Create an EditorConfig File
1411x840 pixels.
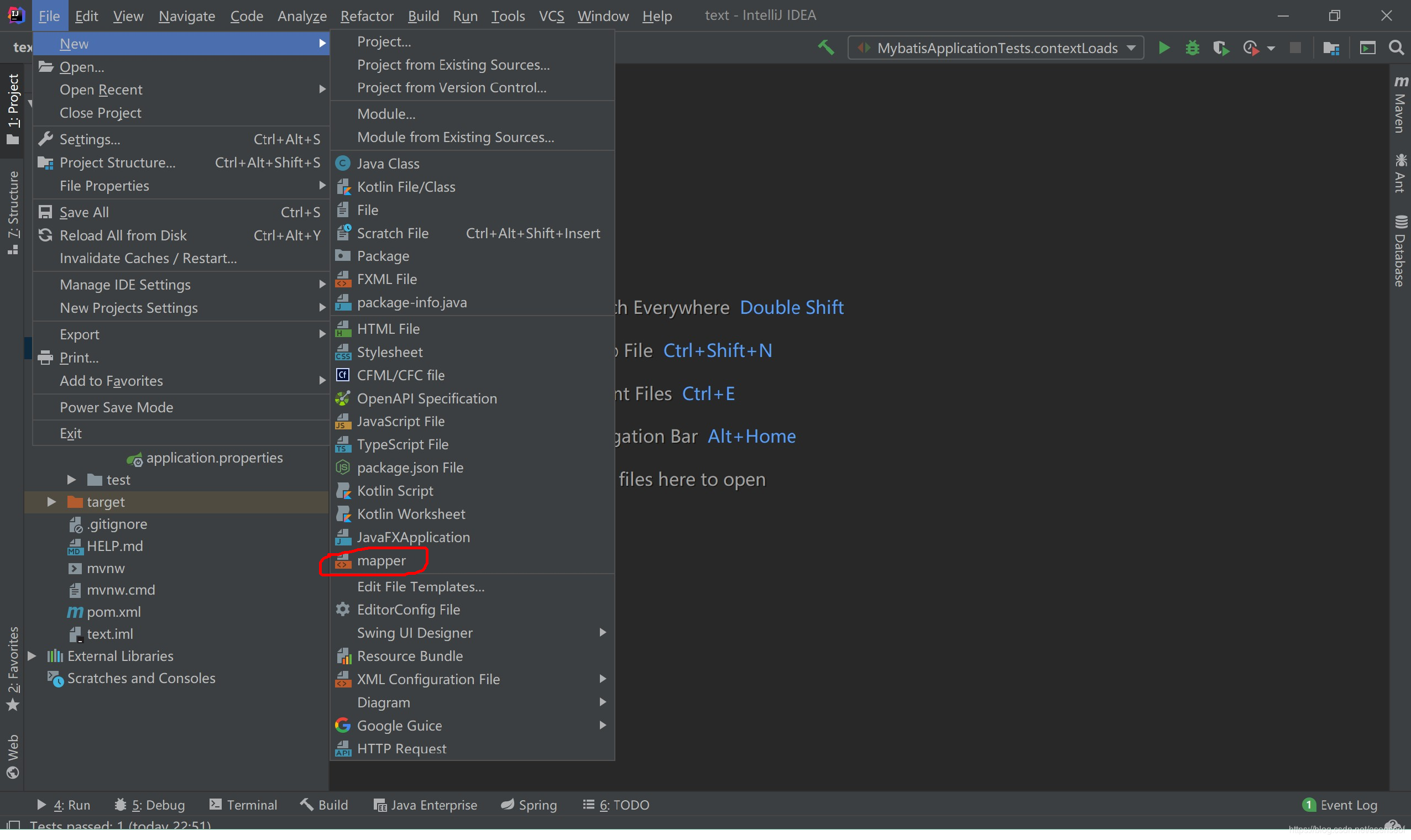click(472, 610)
